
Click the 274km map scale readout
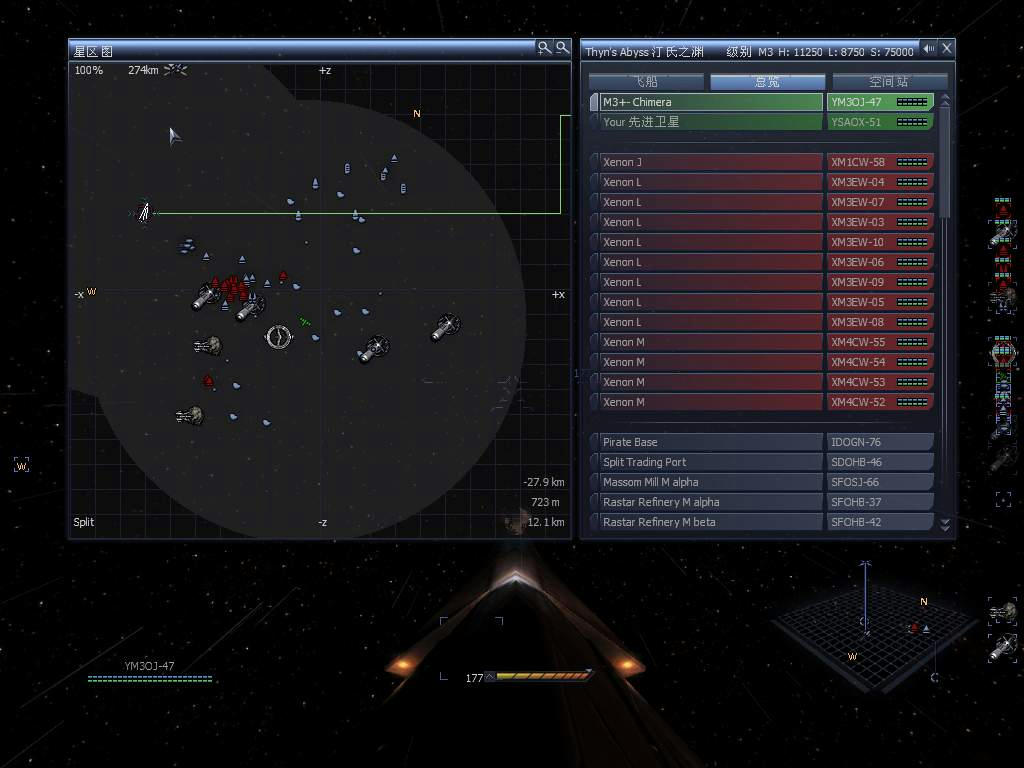pyautogui.click(x=143, y=70)
